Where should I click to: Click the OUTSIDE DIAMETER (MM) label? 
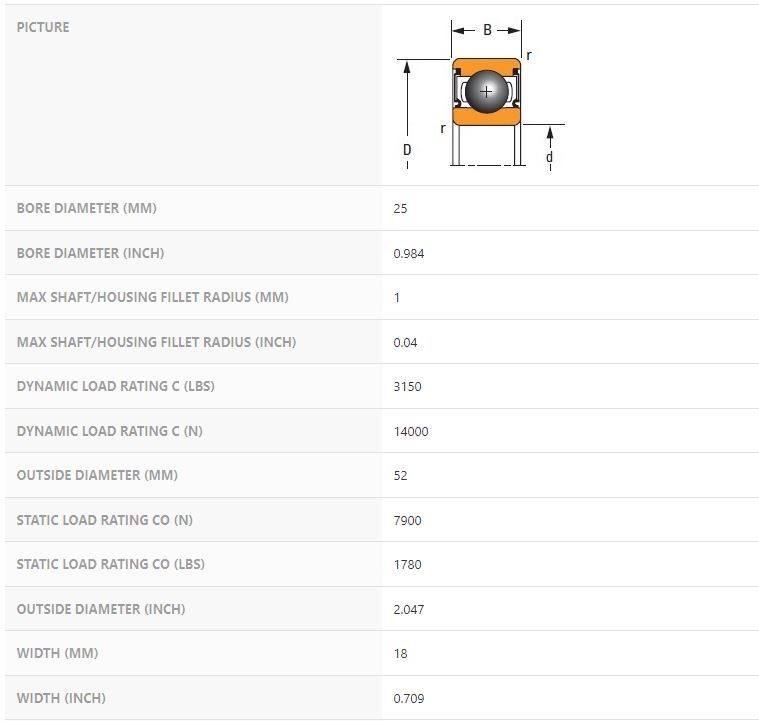click(97, 475)
